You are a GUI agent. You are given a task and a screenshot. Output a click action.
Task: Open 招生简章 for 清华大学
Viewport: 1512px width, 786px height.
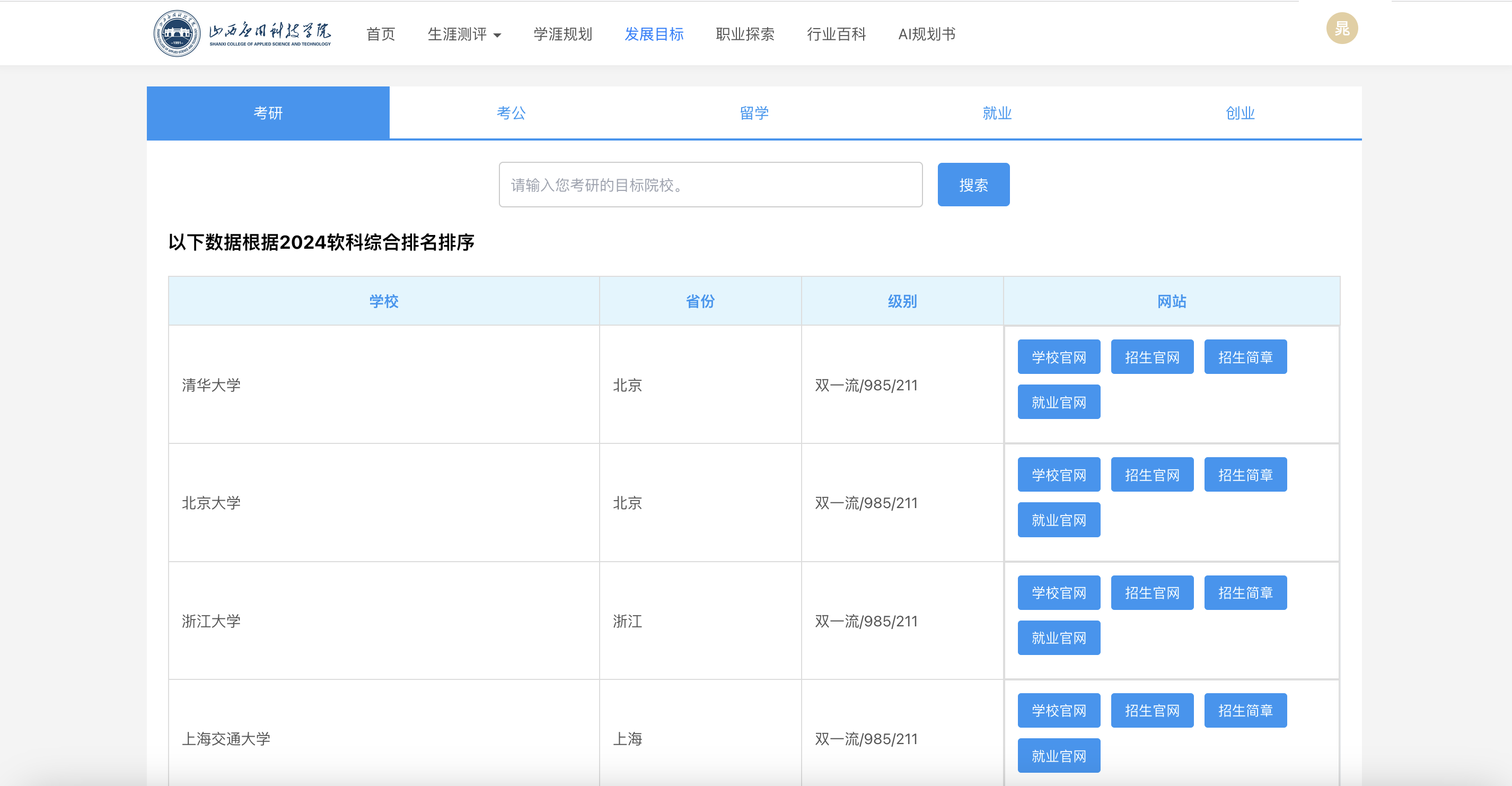[1245, 357]
